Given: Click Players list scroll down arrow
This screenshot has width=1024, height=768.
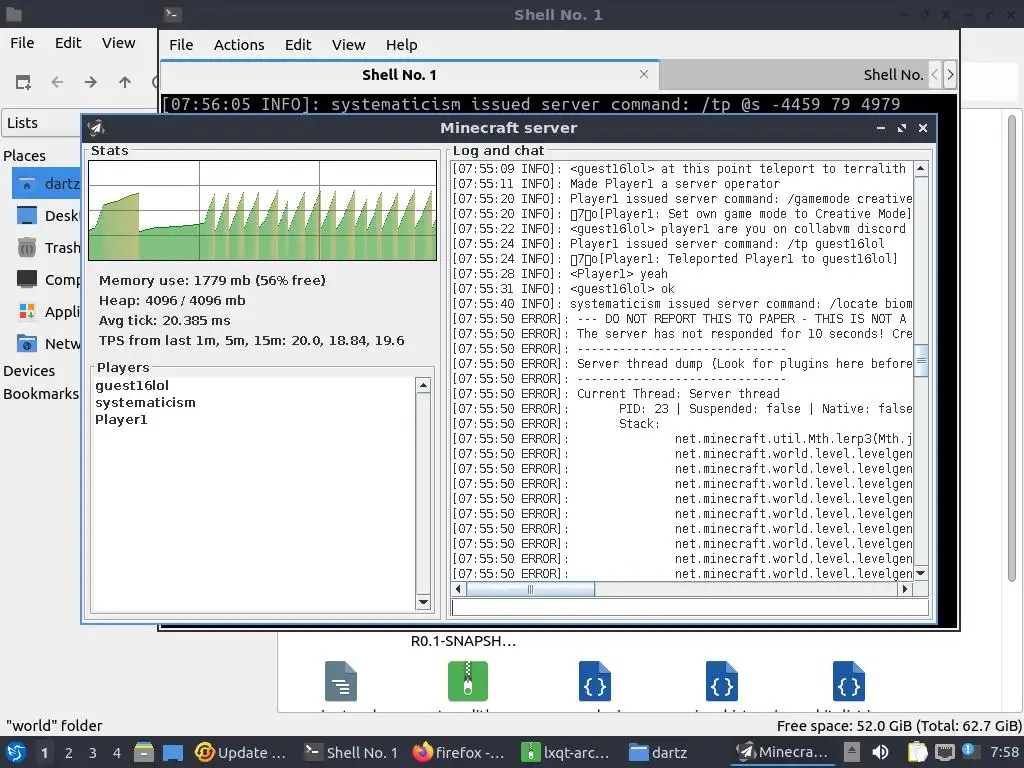Looking at the screenshot, I should coord(423,602).
